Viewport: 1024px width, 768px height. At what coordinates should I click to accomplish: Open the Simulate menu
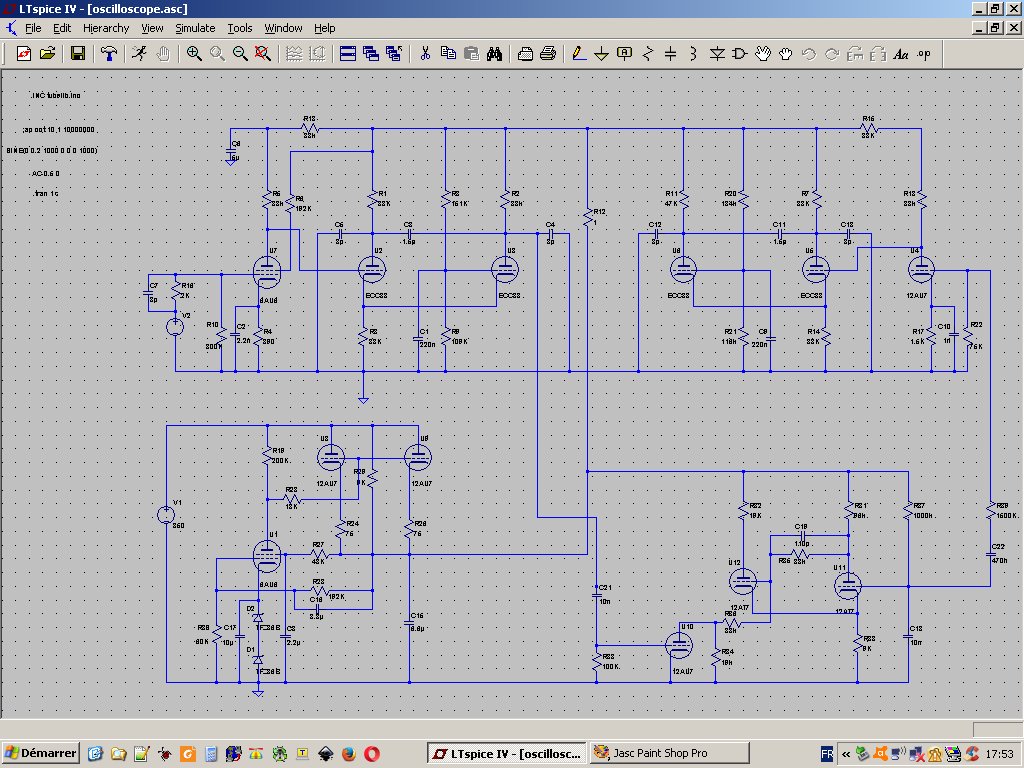pos(195,28)
